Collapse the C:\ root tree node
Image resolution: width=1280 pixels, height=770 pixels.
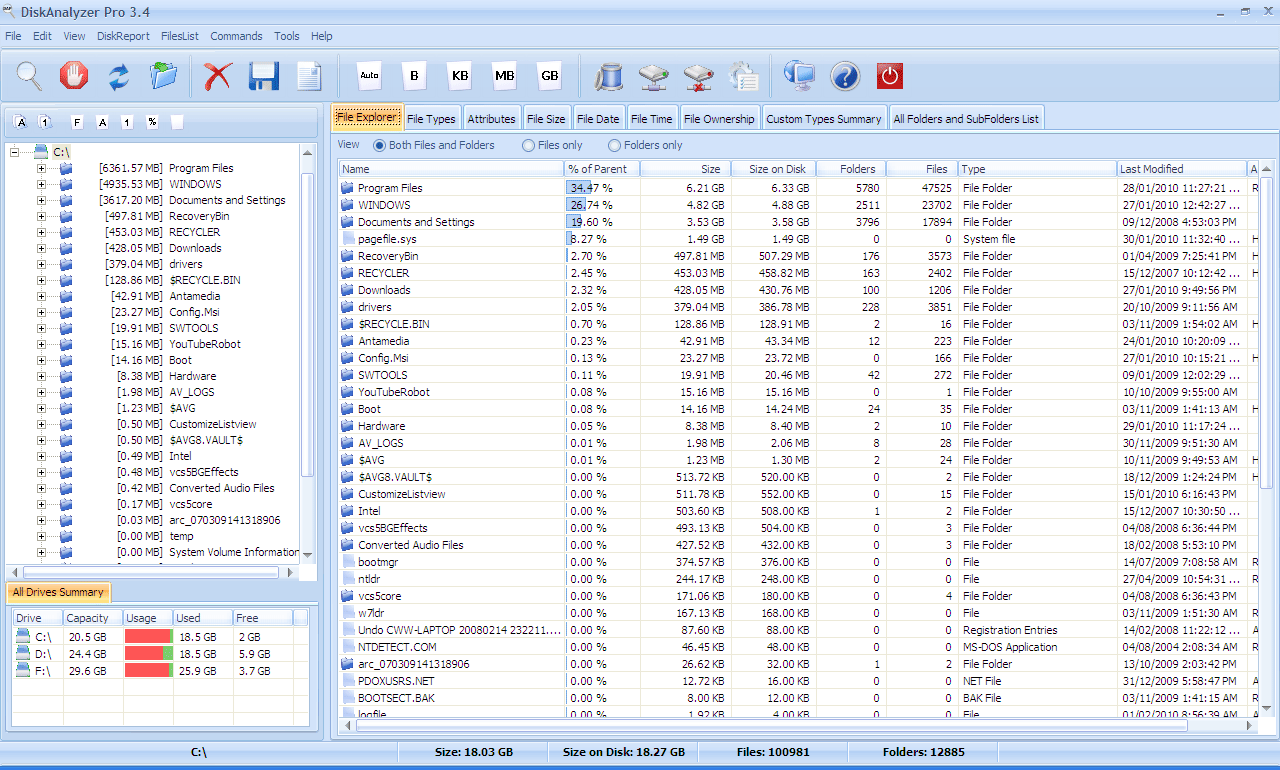(15, 152)
